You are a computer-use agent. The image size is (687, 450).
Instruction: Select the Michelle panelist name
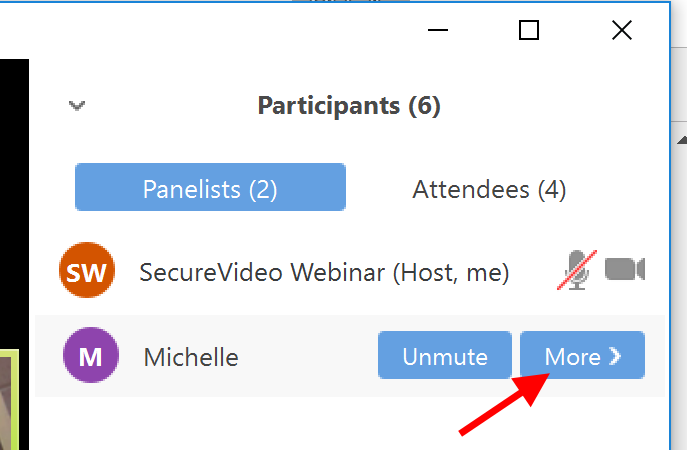tap(192, 356)
